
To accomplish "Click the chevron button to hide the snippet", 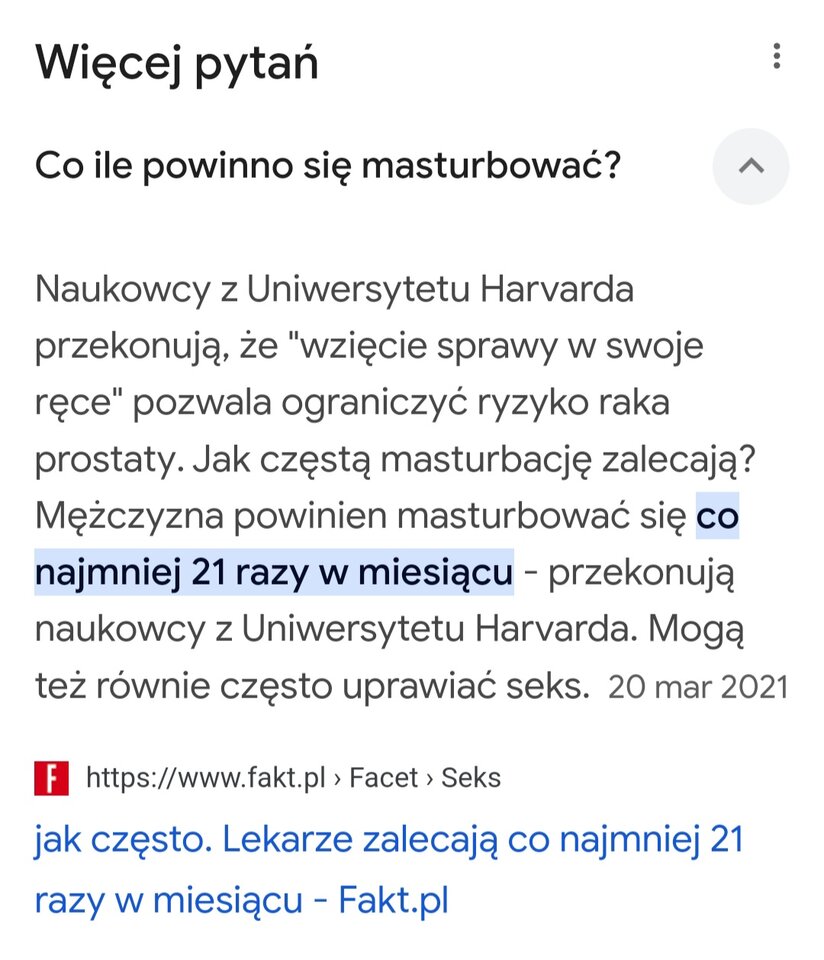I will coord(751,166).
